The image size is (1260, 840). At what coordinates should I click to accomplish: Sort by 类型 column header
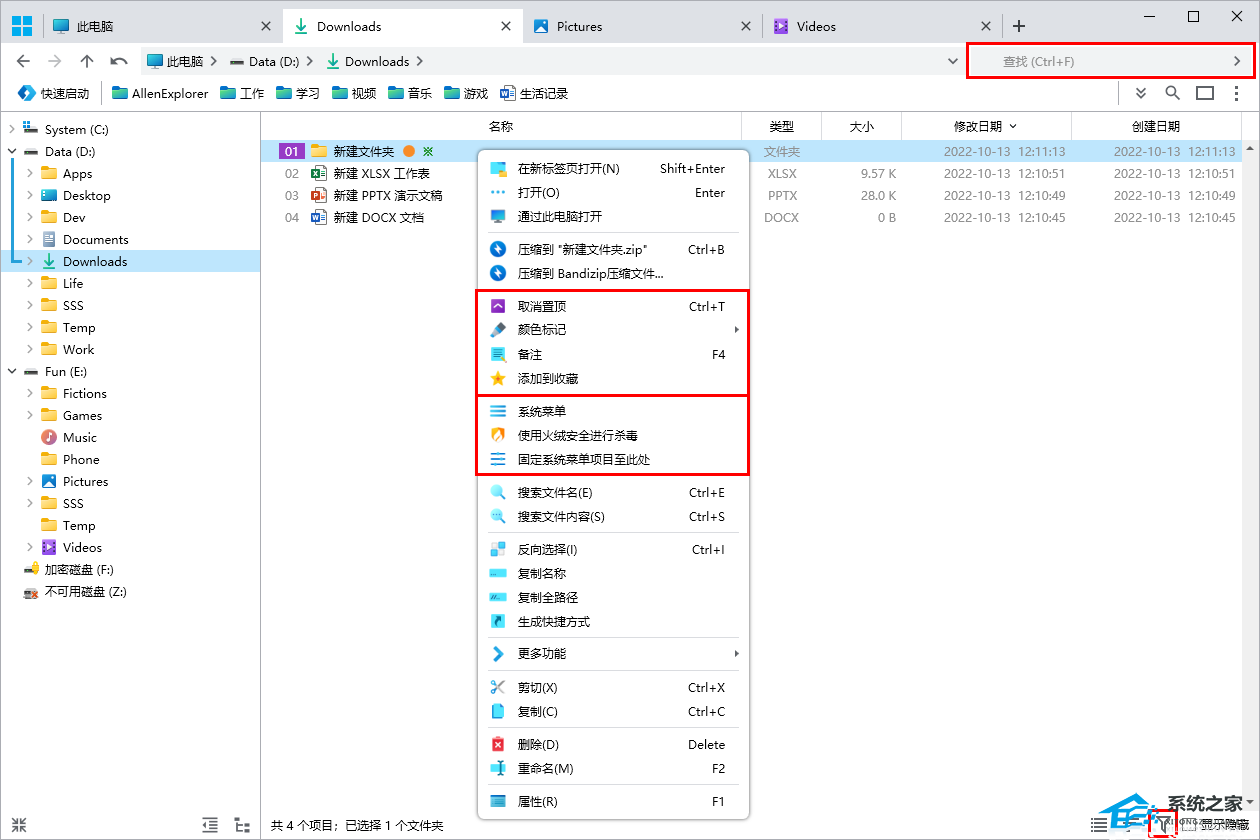coord(781,126)
